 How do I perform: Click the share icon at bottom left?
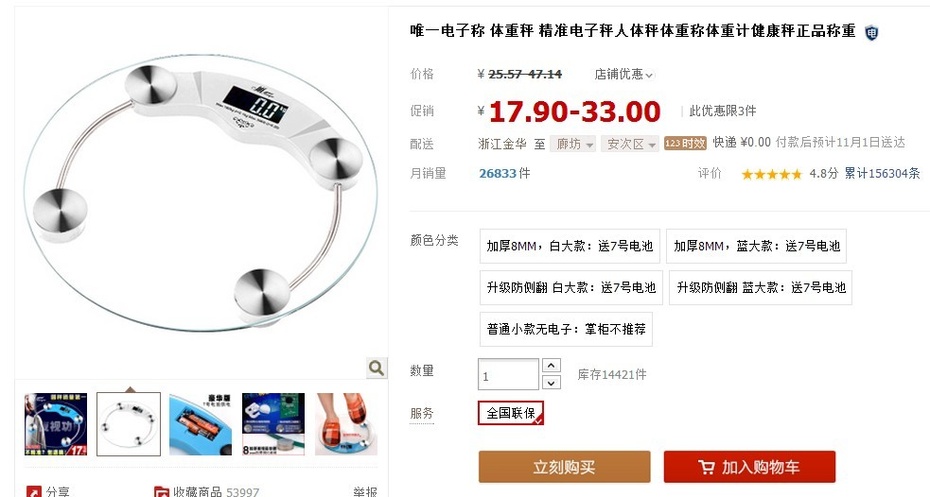click(x=34, y=492)
